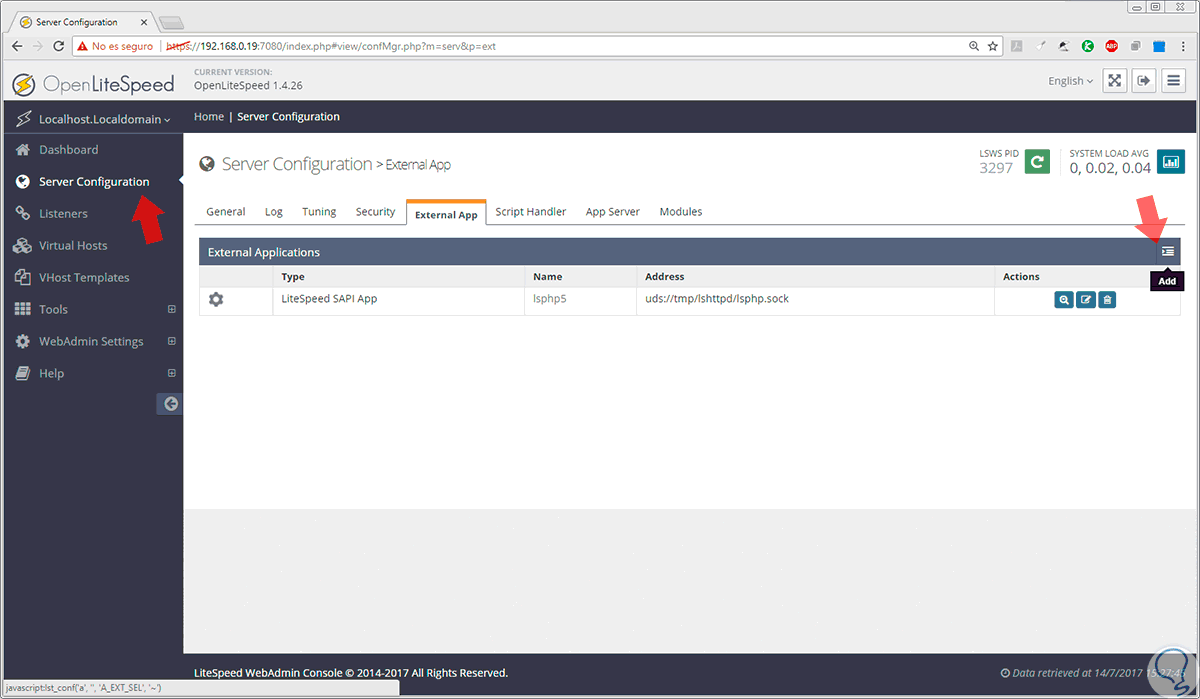Reload the page with the browser refresh icon
The width and height of the screenshot is (1200, 699).
tap(58, 46)
